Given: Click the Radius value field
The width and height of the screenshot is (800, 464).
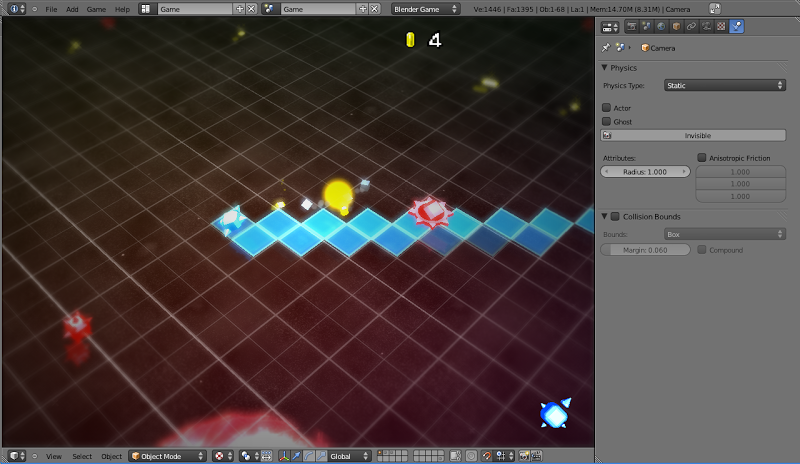Looking at the screenshot, I should click(645, 172).
